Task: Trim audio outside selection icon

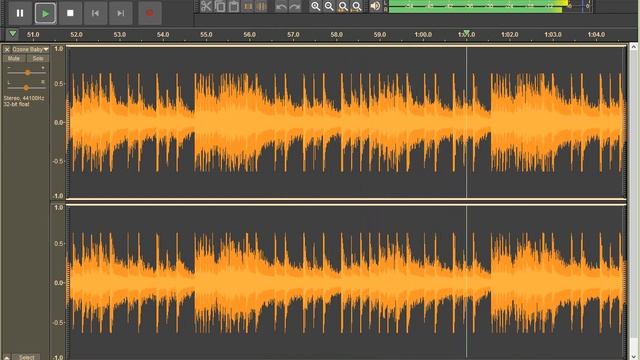Action: click(x=248, y=6)
